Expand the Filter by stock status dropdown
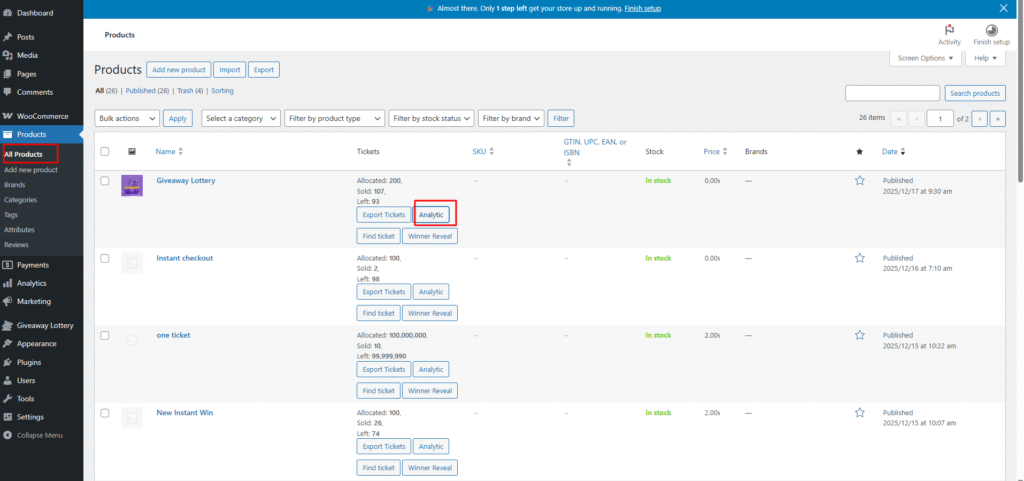 (430, 118)
